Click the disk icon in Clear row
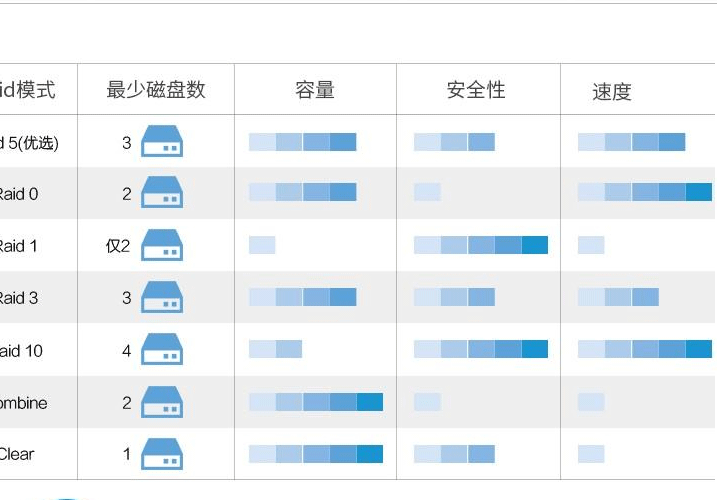717x500 pixels. 162,454
